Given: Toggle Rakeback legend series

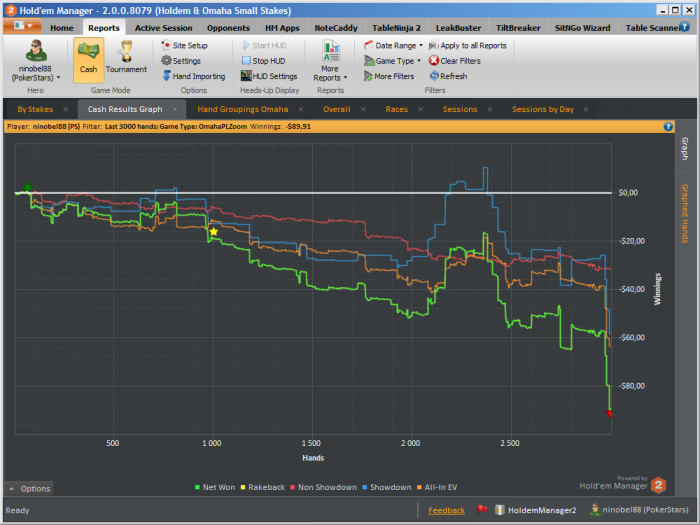Looking at the screenshot, I should [262, 487].
